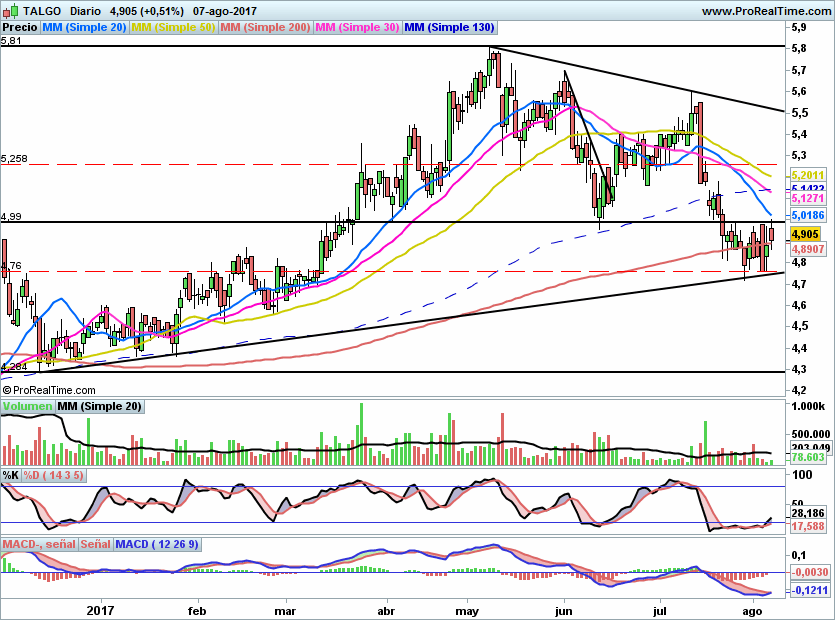Select the Precio indicator label
This screenshot has width=835, height=620.
[20, 28]
